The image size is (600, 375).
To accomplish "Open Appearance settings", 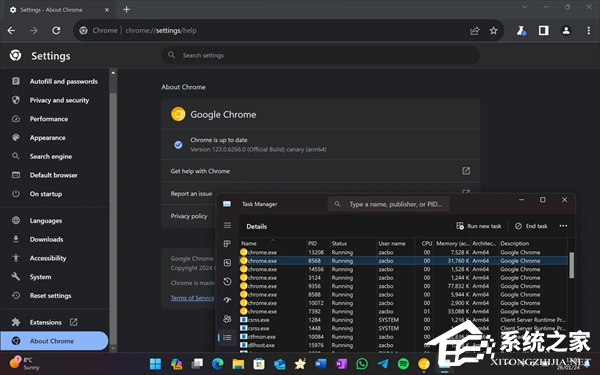I will point(54,138).
